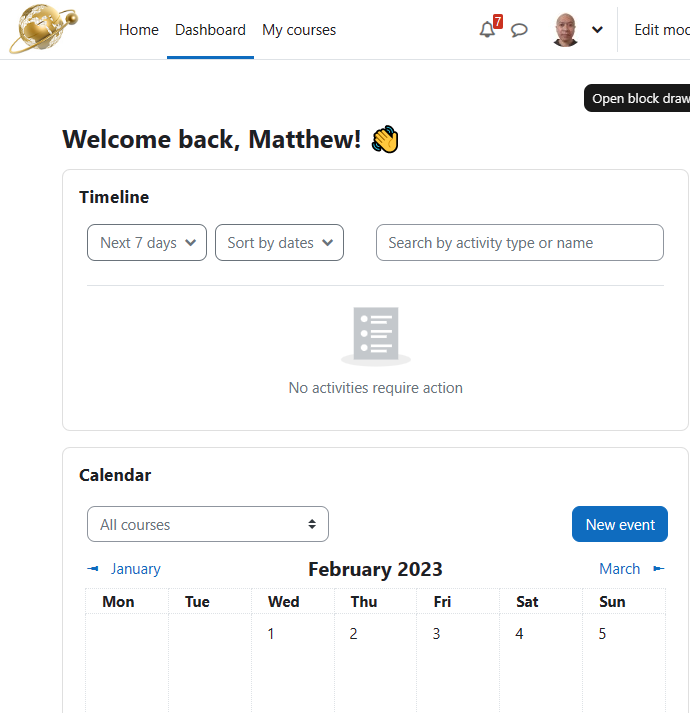The height and width of the screenshot is (713, 690).
Task: Navigate to March calendar link
Action: (619, 568)
